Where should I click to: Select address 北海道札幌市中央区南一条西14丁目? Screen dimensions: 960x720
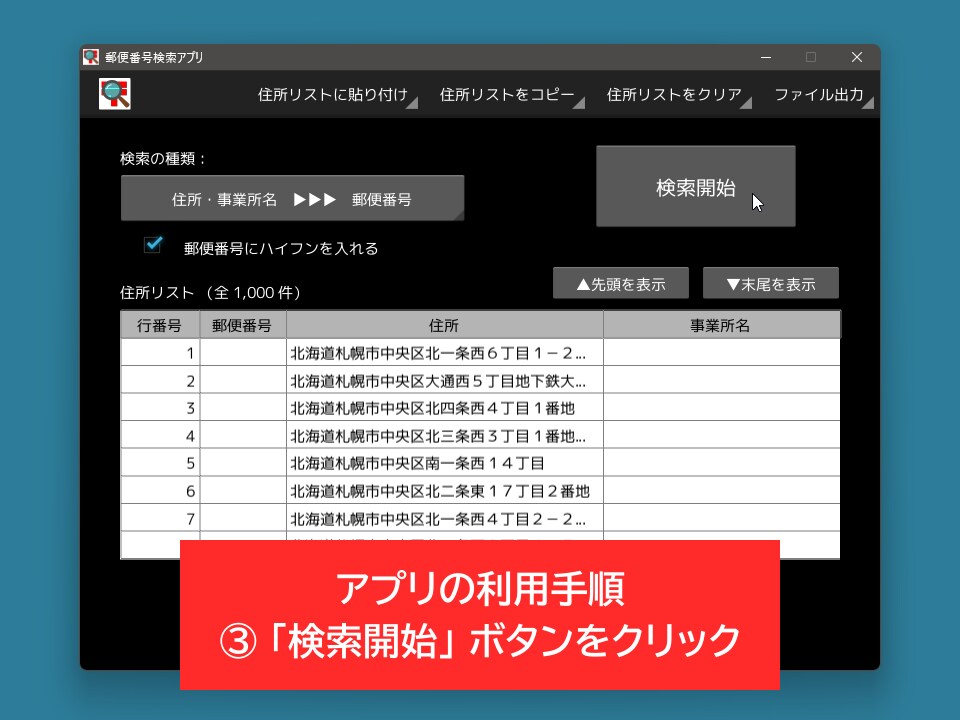[x=444, y=463]
